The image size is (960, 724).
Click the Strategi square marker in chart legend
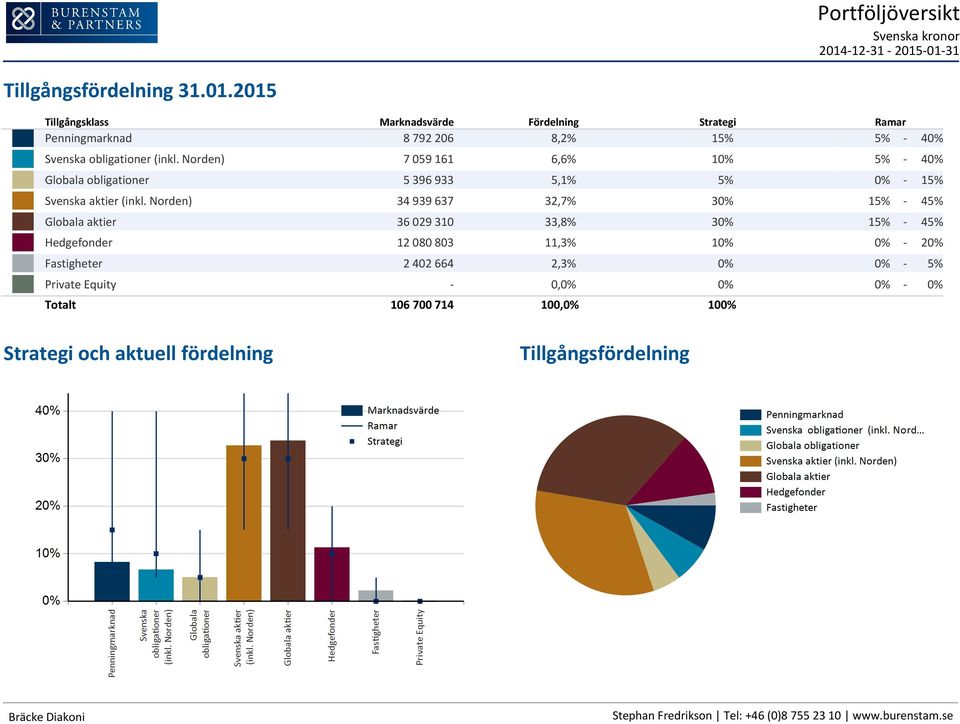(x=351, y=441)
